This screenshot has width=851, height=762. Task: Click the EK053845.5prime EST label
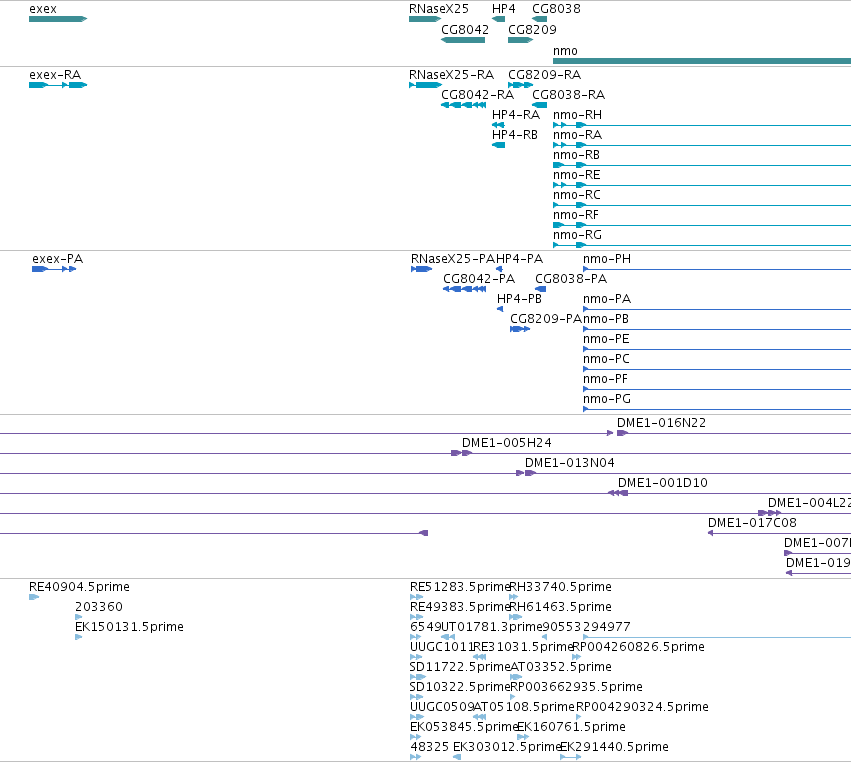[x=463, y=727]
